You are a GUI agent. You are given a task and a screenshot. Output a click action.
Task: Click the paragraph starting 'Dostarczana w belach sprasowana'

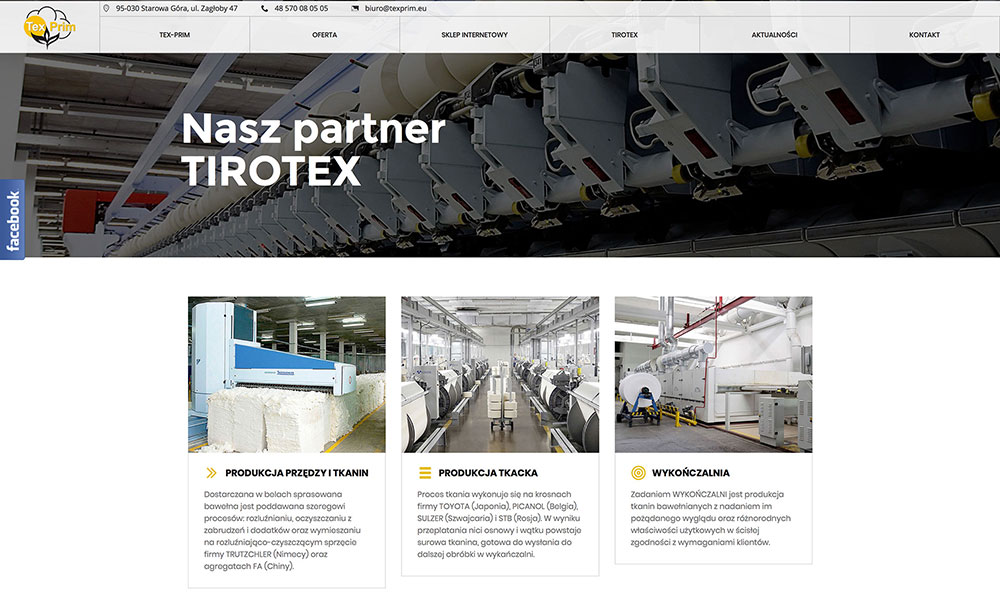283,530
